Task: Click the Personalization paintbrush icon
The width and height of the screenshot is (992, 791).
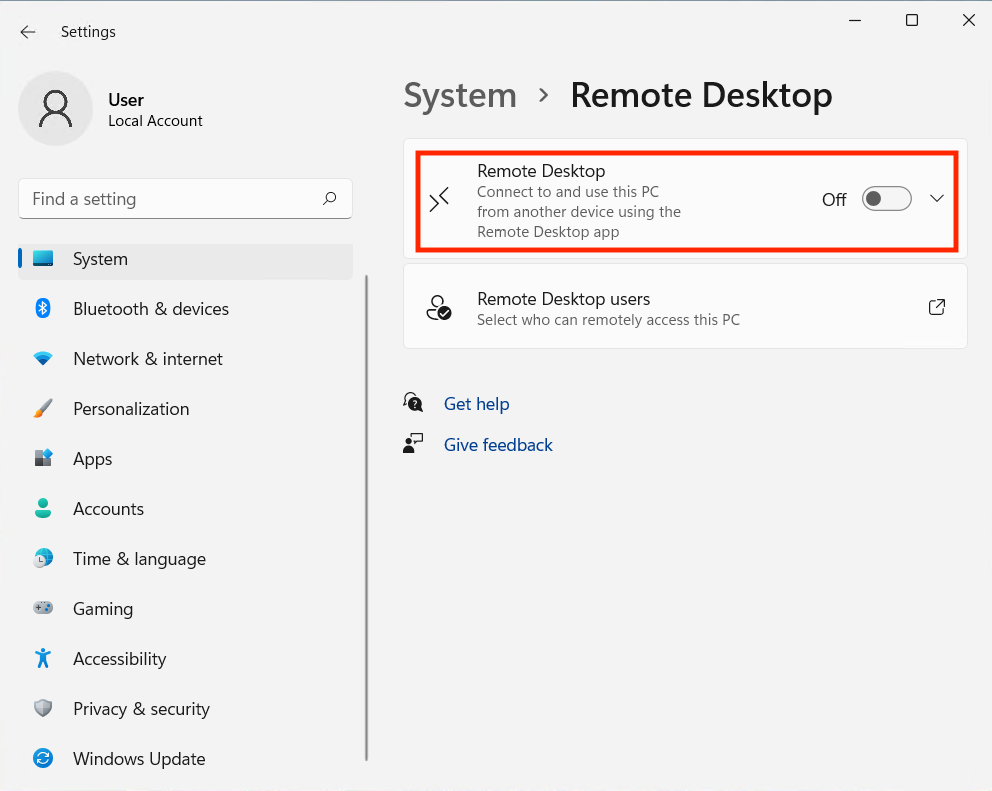Action: pyautogui.click(x=43, y=409)
